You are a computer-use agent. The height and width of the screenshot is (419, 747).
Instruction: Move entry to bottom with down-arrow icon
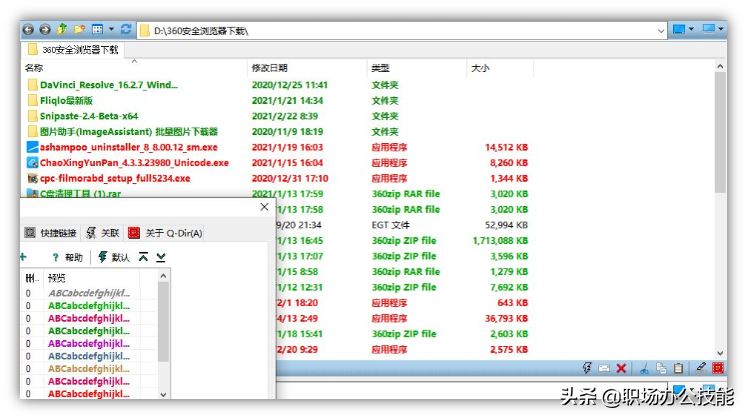tap(161, 257)
